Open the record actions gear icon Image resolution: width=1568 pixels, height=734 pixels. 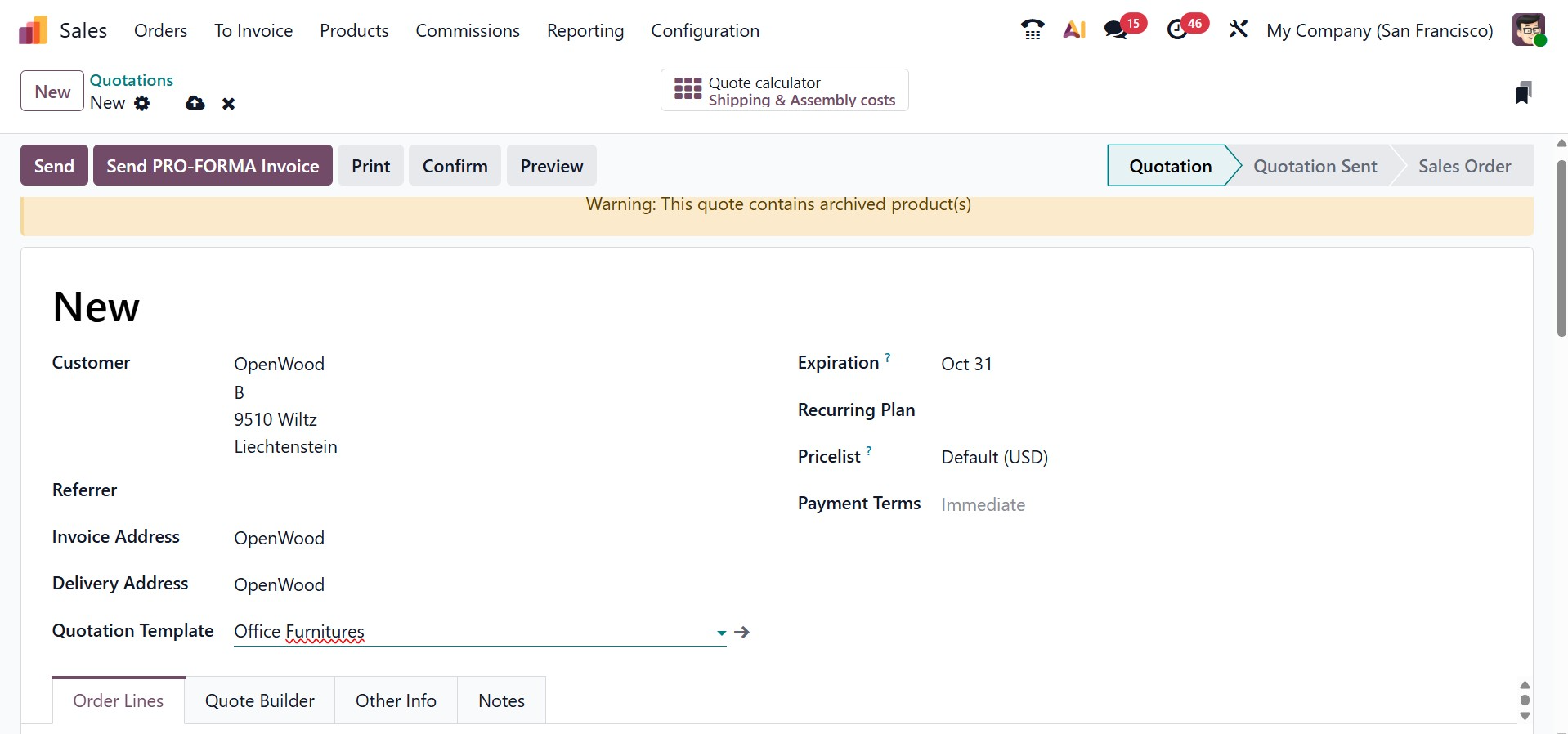[142, 103]
